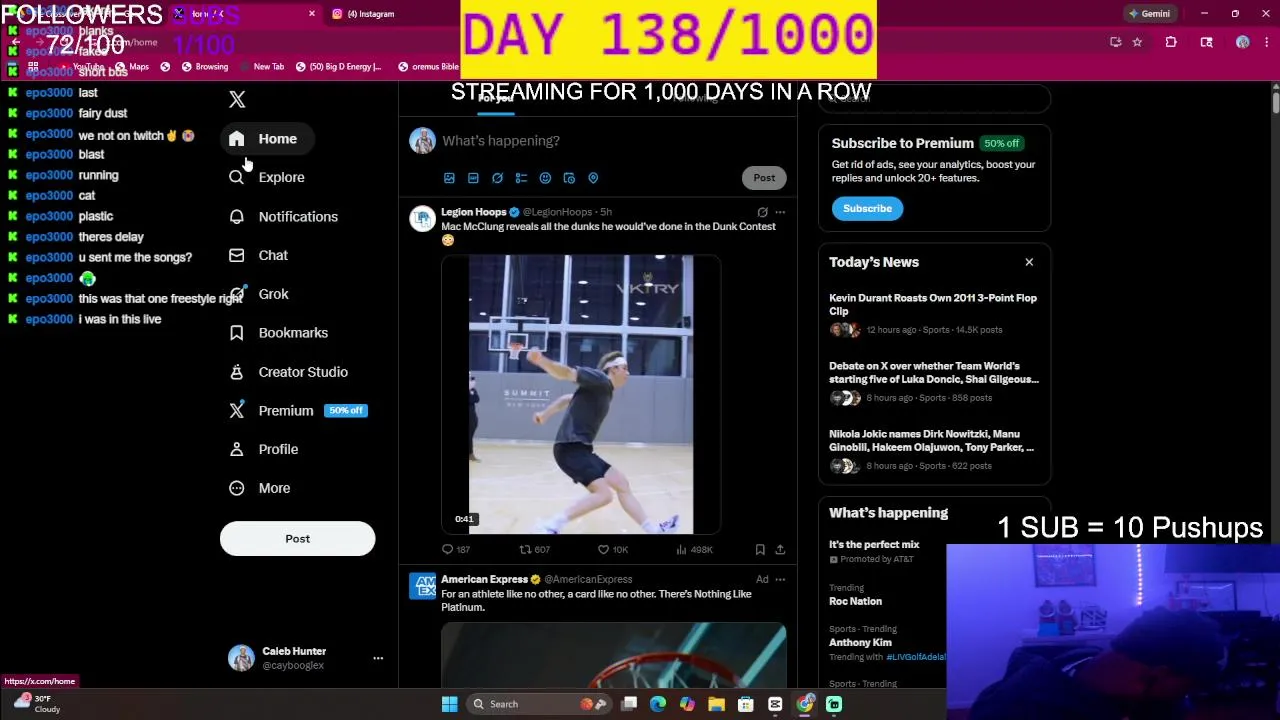Open Copilot from taskbar
This screenshot has width=1280, height=720.
pyautogui.click(x=687, y=704)
